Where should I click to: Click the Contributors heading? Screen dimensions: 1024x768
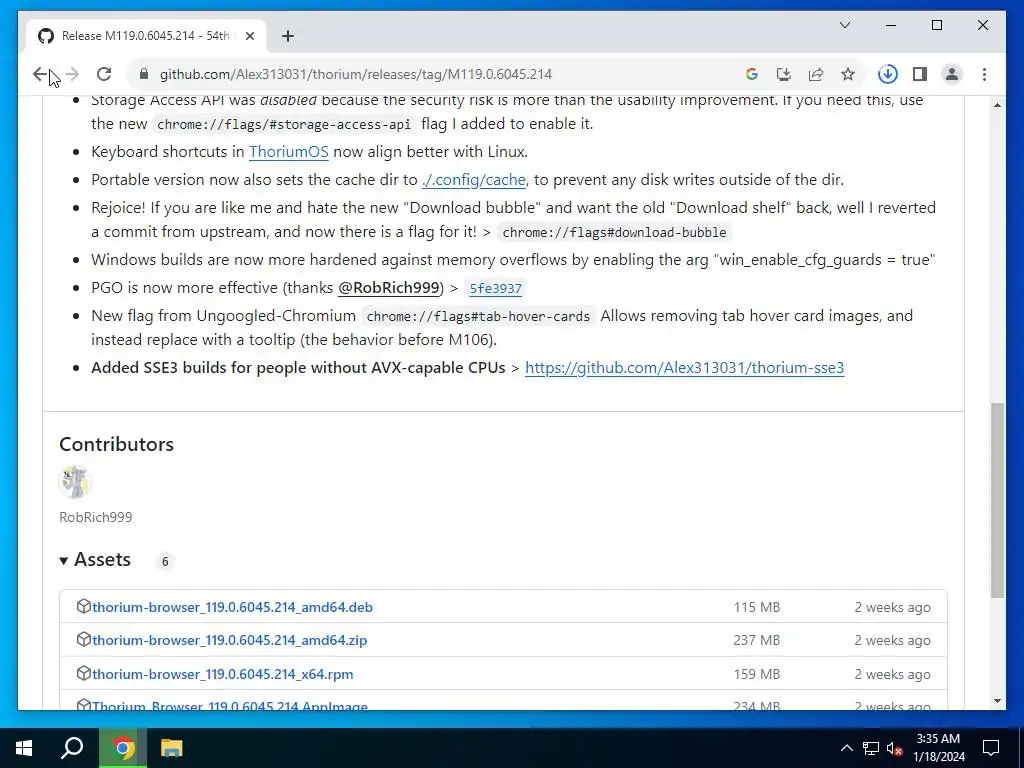[116, 444]
